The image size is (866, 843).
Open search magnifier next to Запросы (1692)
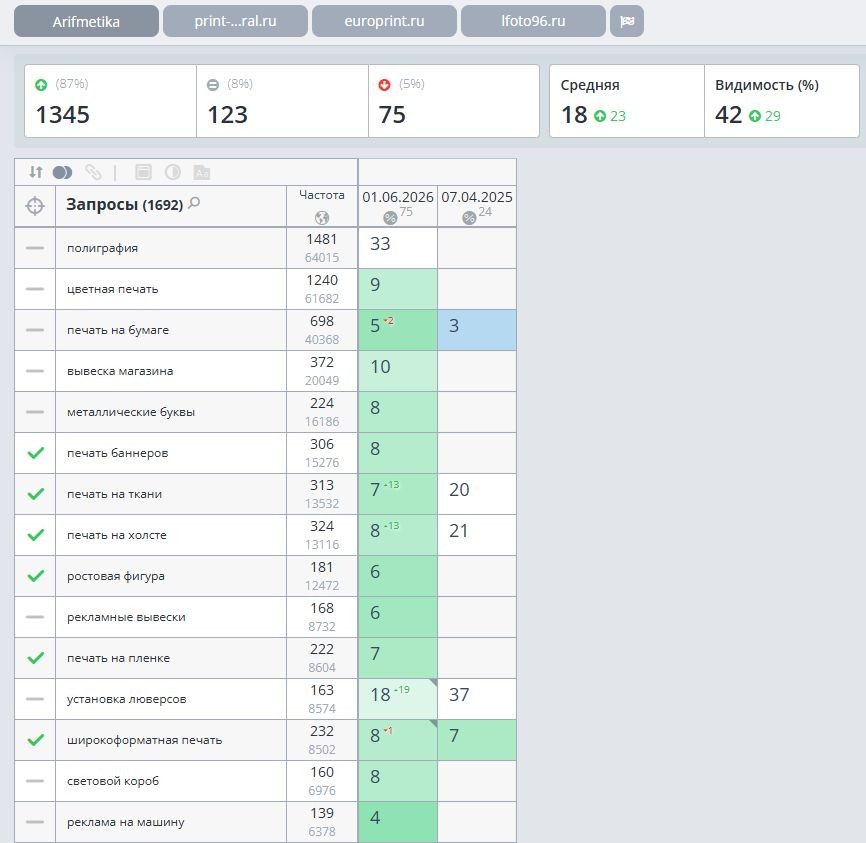pyautogui.click(x=194, y=203)
